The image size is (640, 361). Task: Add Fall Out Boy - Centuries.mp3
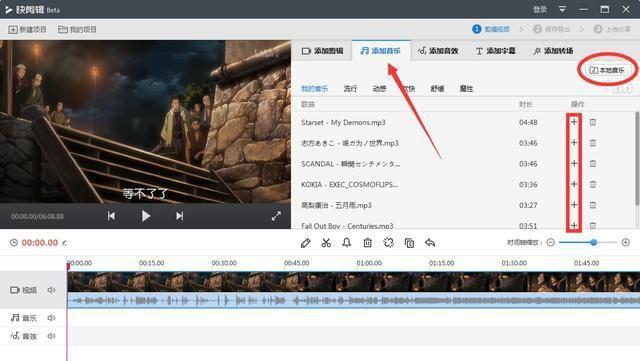click(574, 225)
